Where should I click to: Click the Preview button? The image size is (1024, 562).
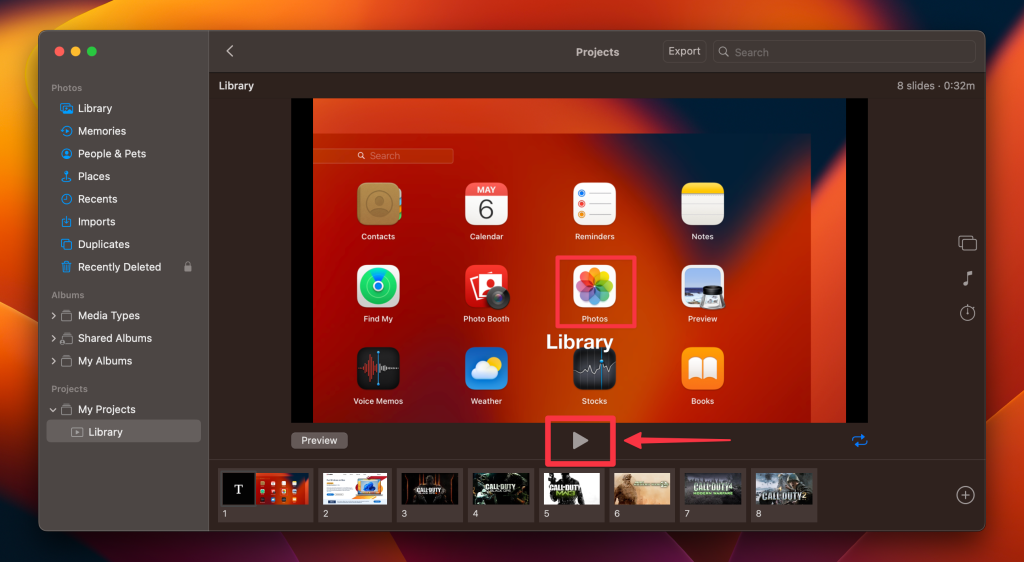coord(319,441)
